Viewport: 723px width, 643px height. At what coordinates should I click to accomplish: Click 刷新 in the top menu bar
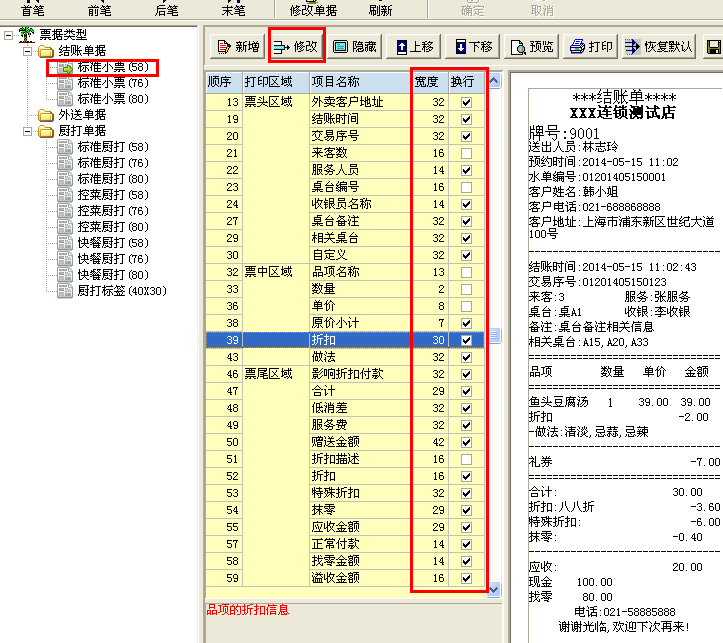pyautogui.click(x=380, y=10)
